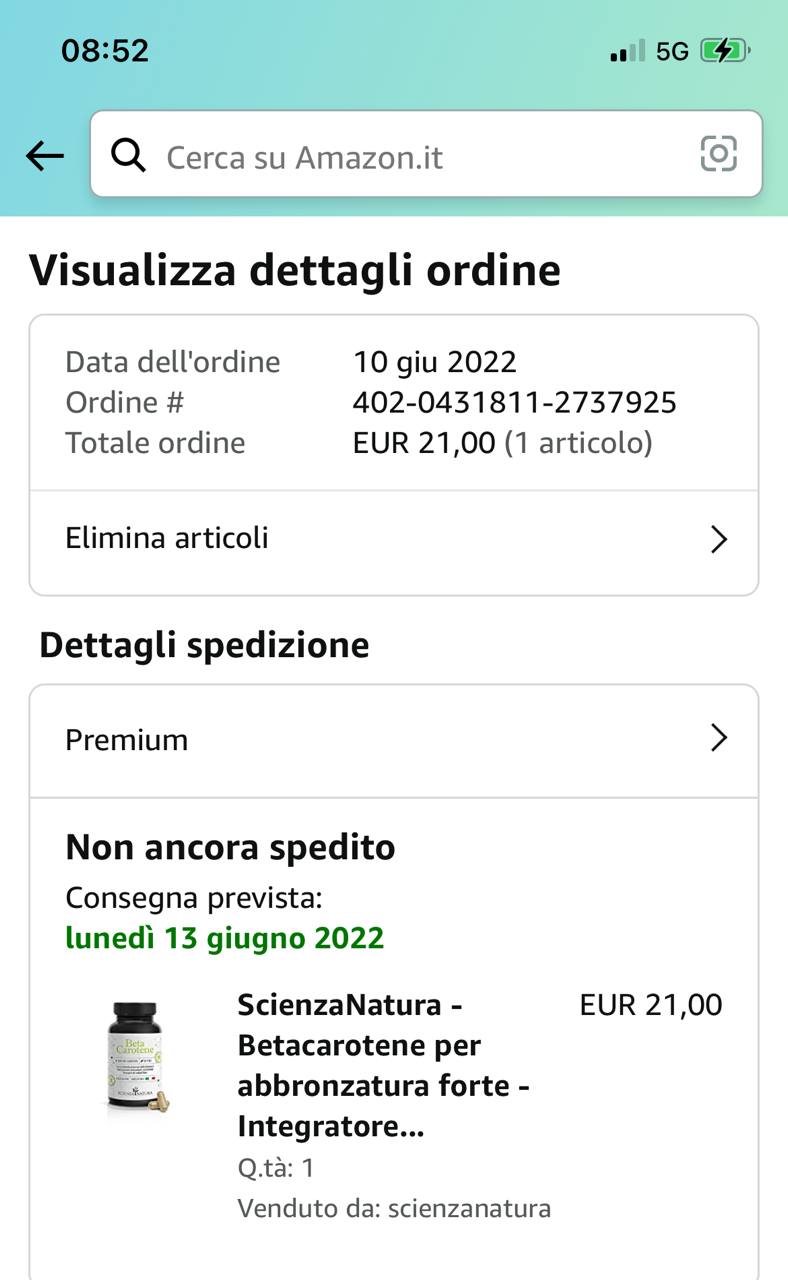Tap the cellular signal bars icon

pos(628,51)
